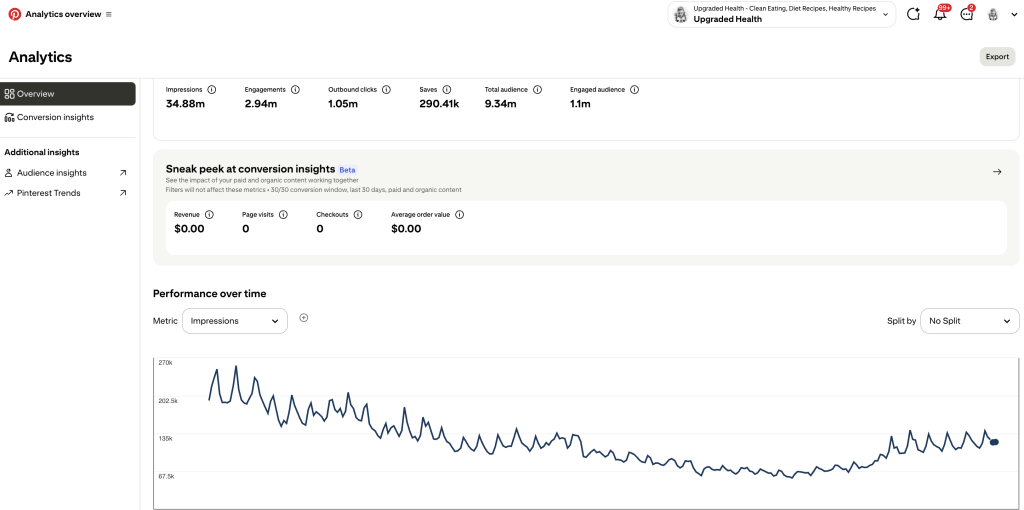
Task: Show info for Average order value
Action: 459,214
